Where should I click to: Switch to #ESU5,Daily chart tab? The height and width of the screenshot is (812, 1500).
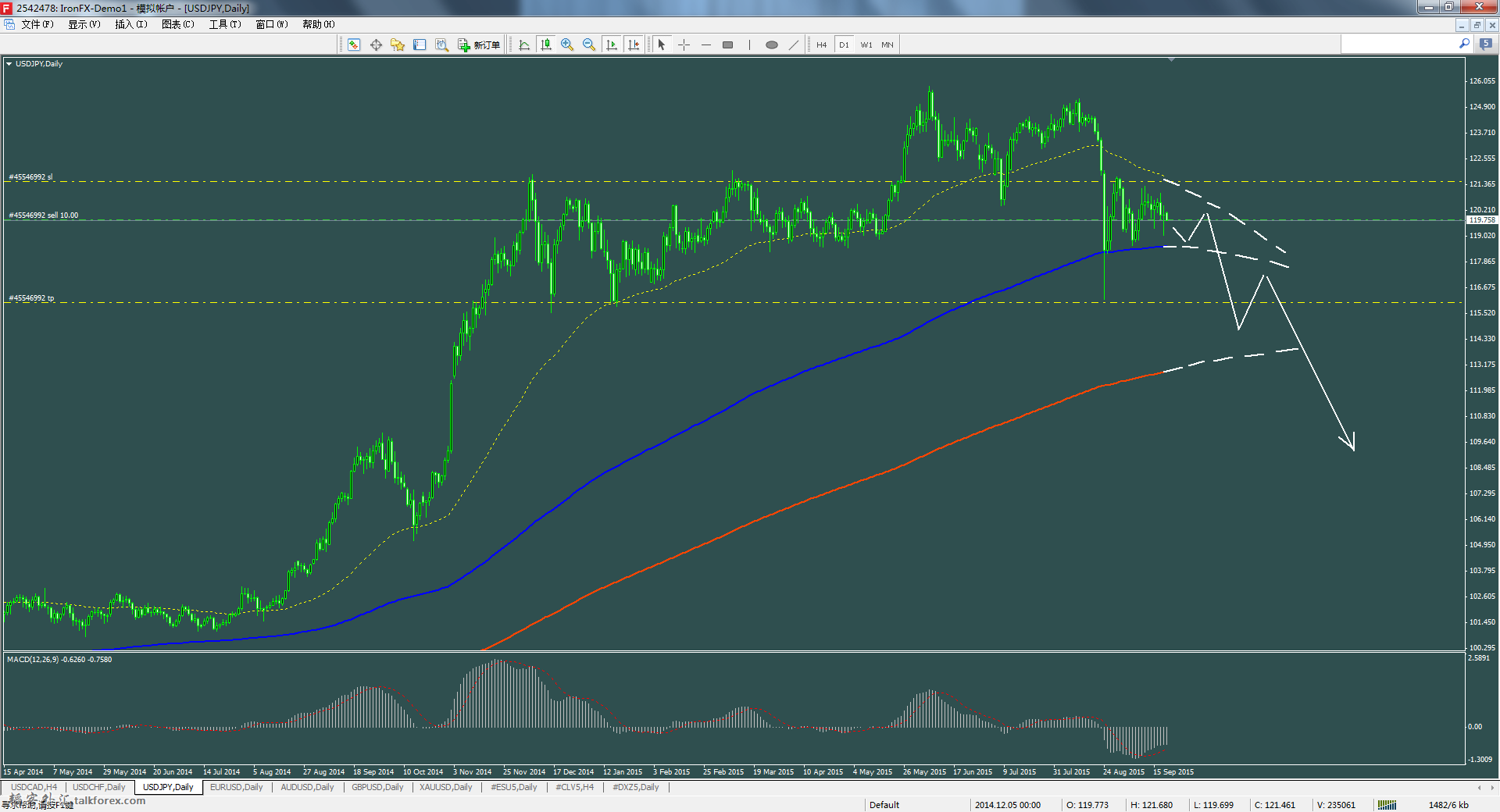pyautogui.click(x=514, y=787)
